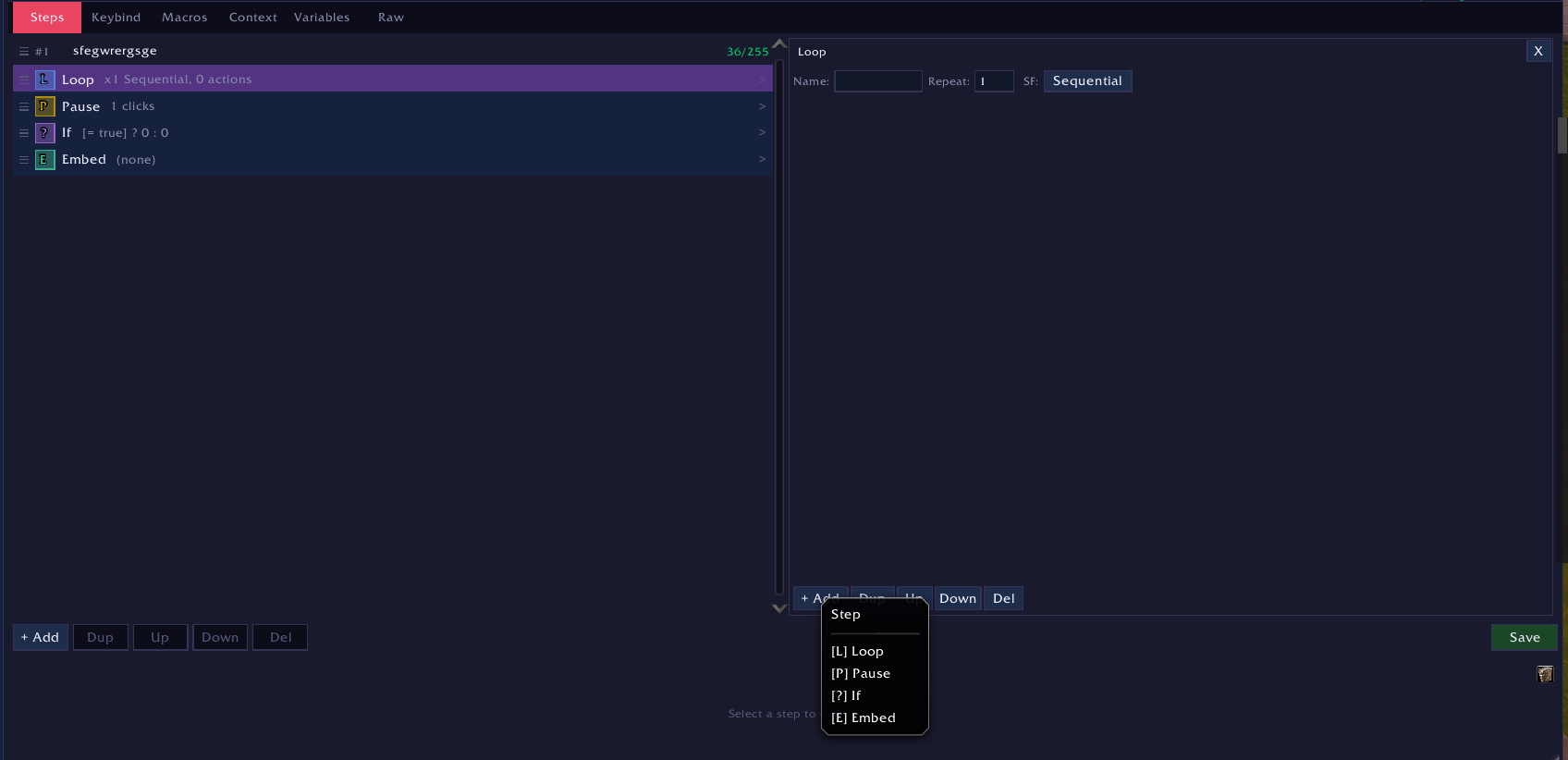
Task: Select the Loop step row
Action: click(393, 80)
